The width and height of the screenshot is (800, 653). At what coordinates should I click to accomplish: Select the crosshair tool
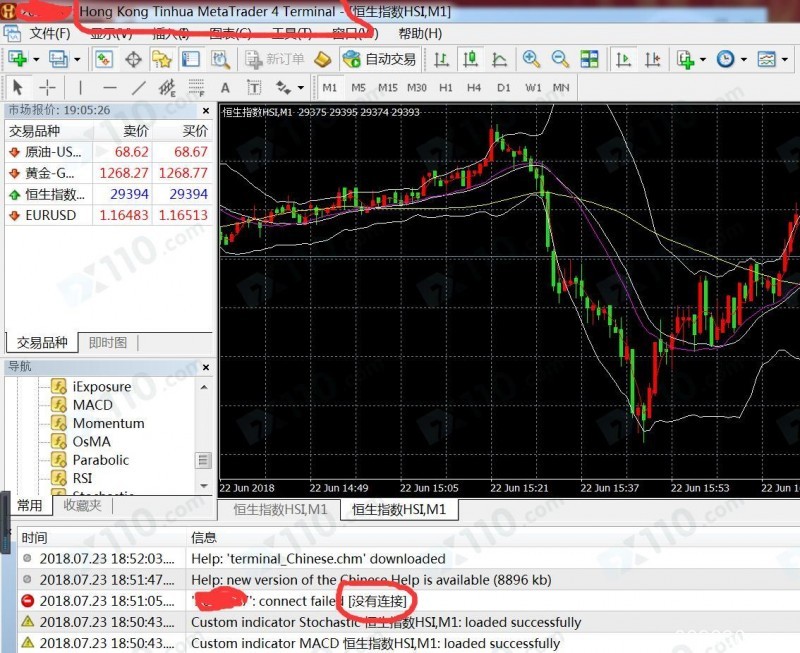pyautogui.click(x=47, y=88)
